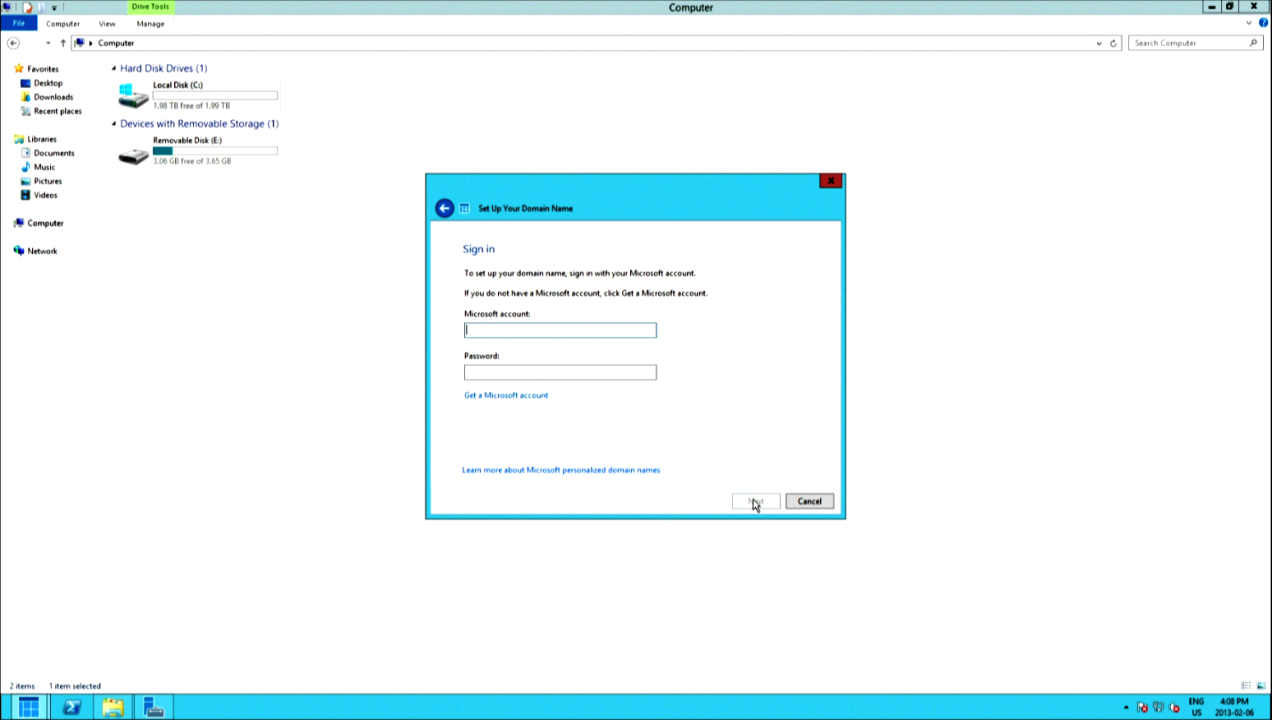The height and width of the screenshot is (720, 1272).
Task: Click the Up one level arrow
Action: tap(63, 43)
